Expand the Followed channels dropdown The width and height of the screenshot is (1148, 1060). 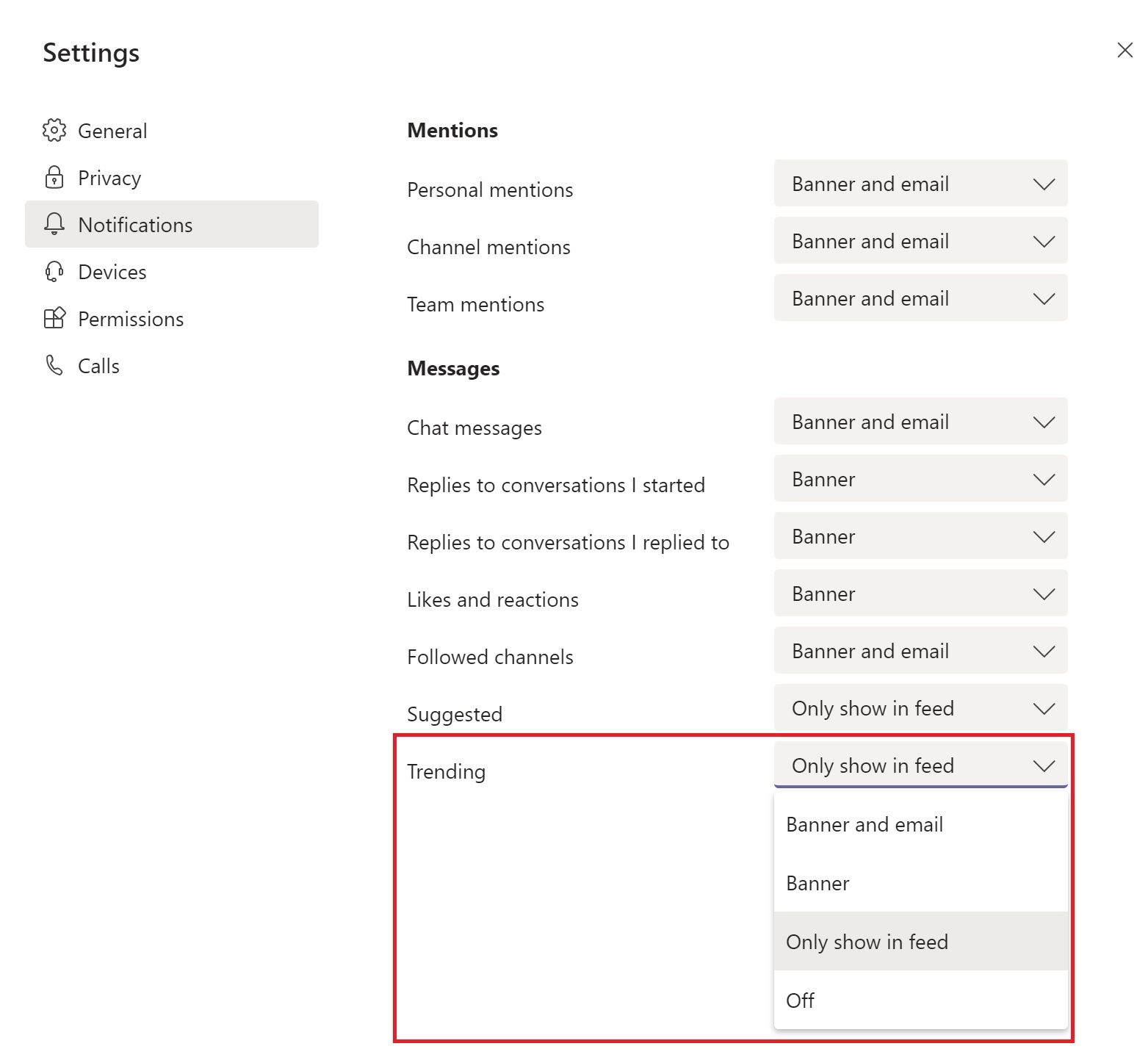point(920,651)
